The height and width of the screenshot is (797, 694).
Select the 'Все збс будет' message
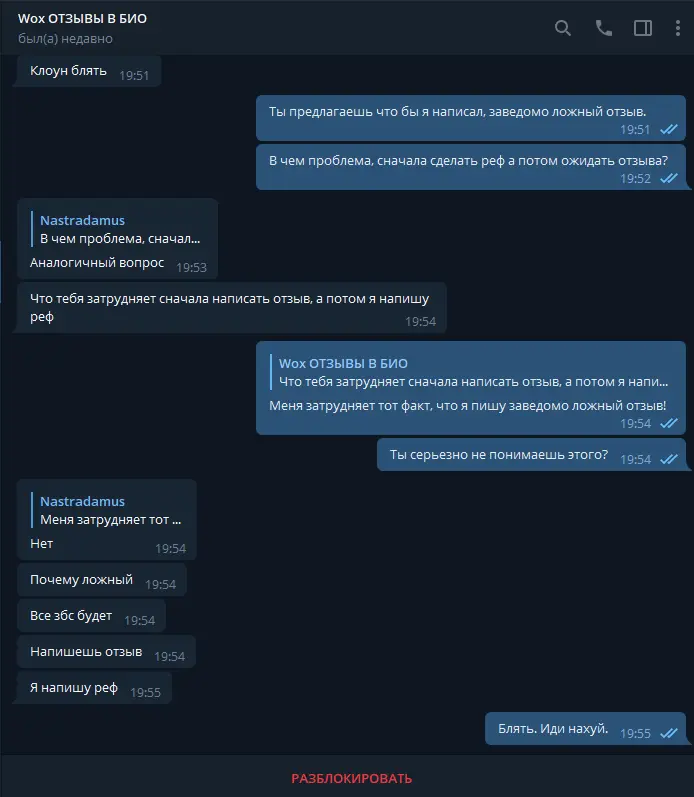91,616
